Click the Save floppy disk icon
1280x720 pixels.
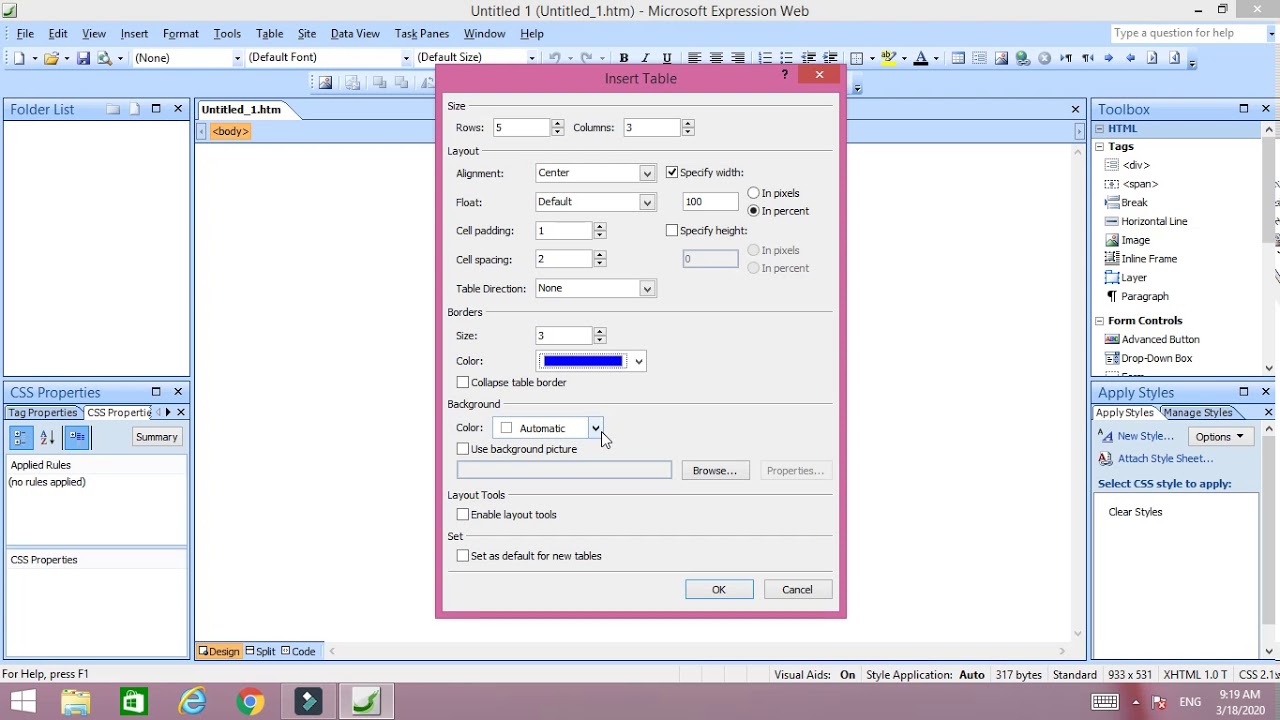[x=83, y=58]
